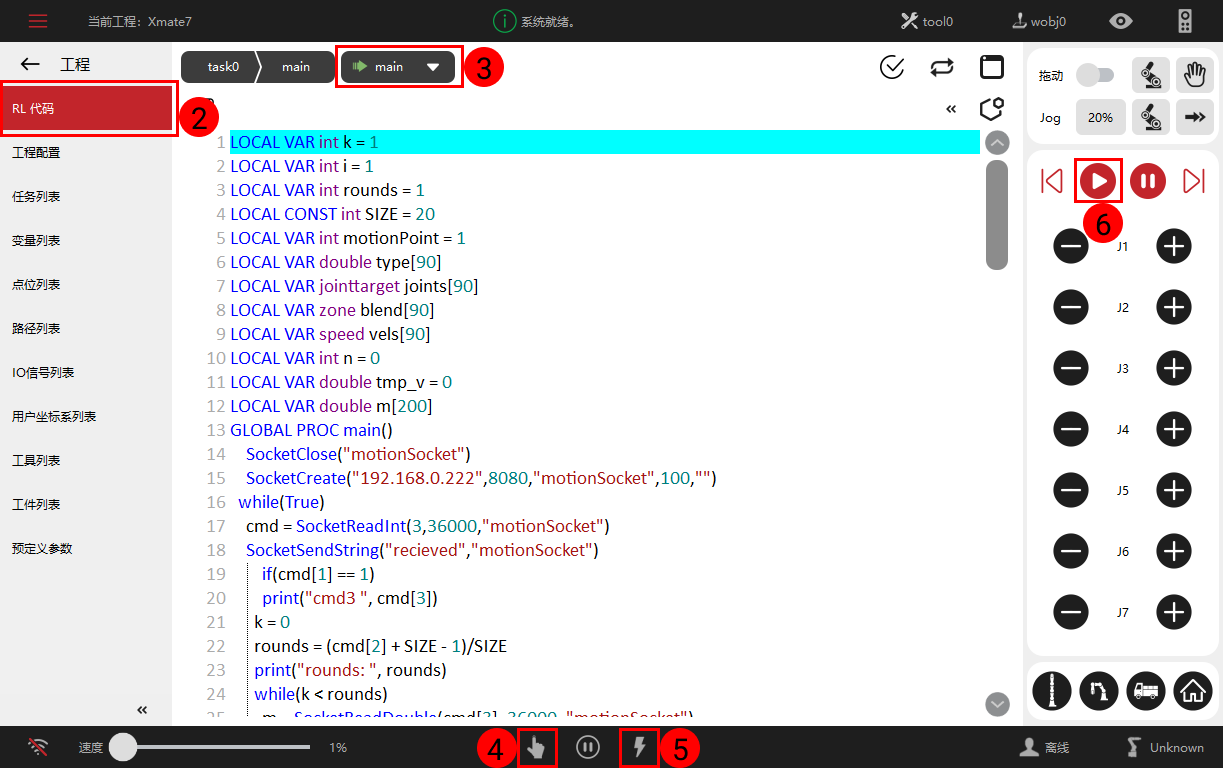
Task: Click the syntax check checkmark icon
Action: [891, 67]
